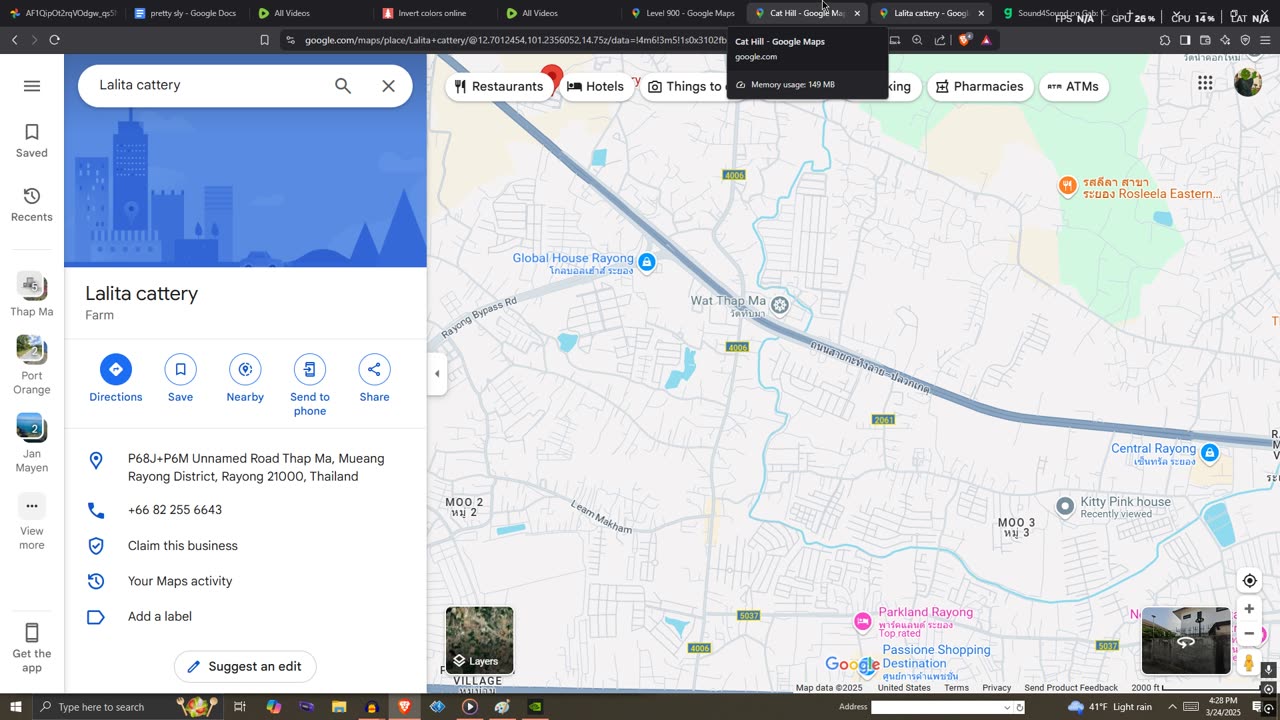Screen dimensions: 1280x720
Task: Click Privacy link on map footer
Action: click(x=996, y=688)
